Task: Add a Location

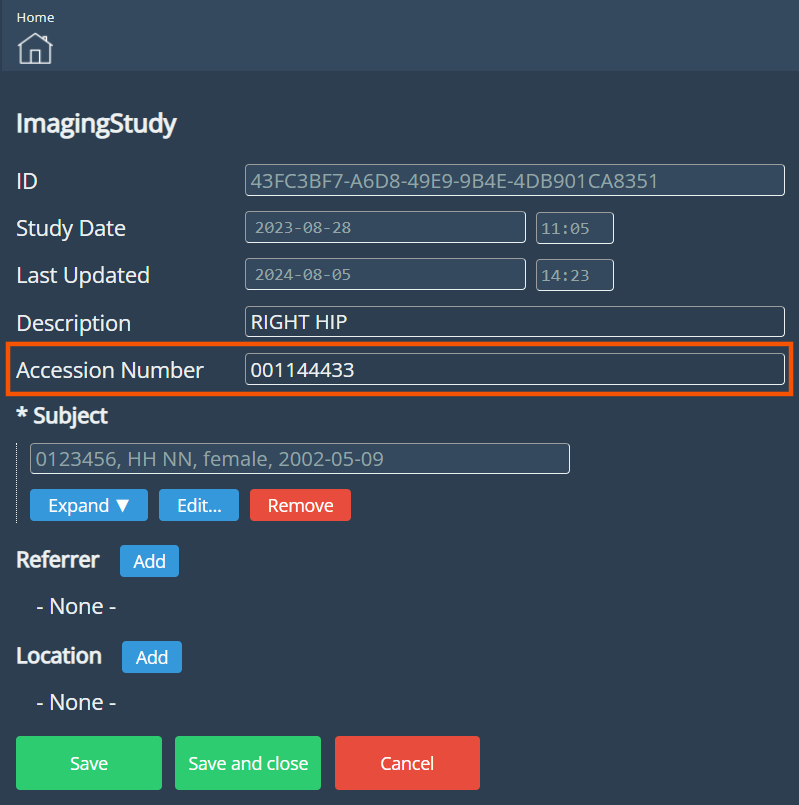Action: [152, 657]
